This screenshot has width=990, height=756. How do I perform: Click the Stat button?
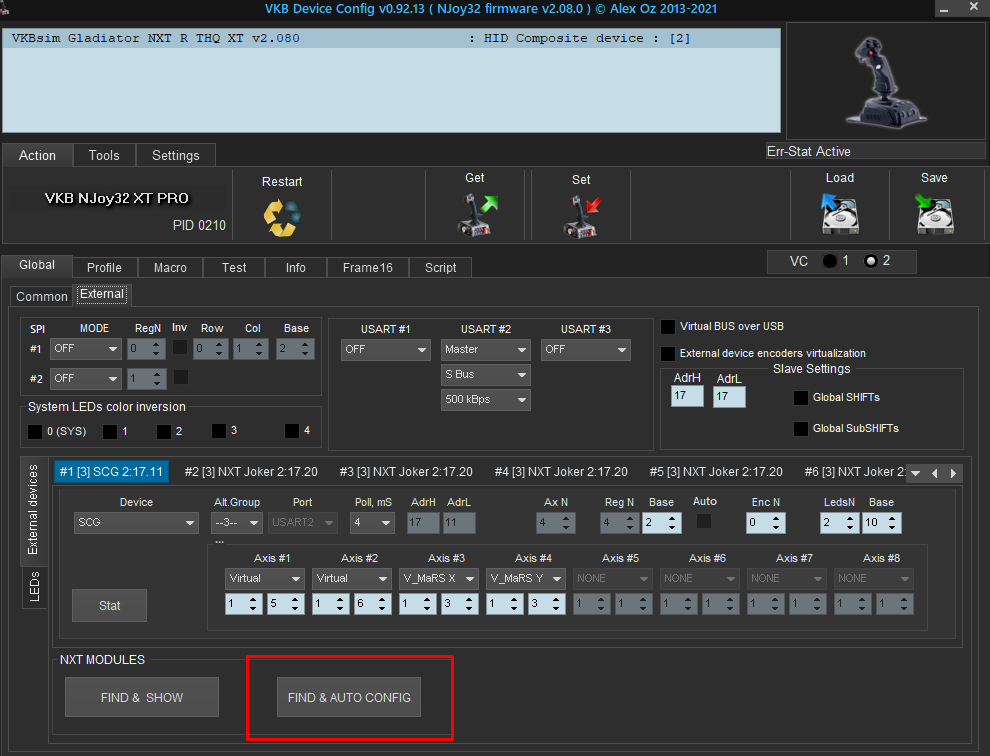click(x=109, y=605)
